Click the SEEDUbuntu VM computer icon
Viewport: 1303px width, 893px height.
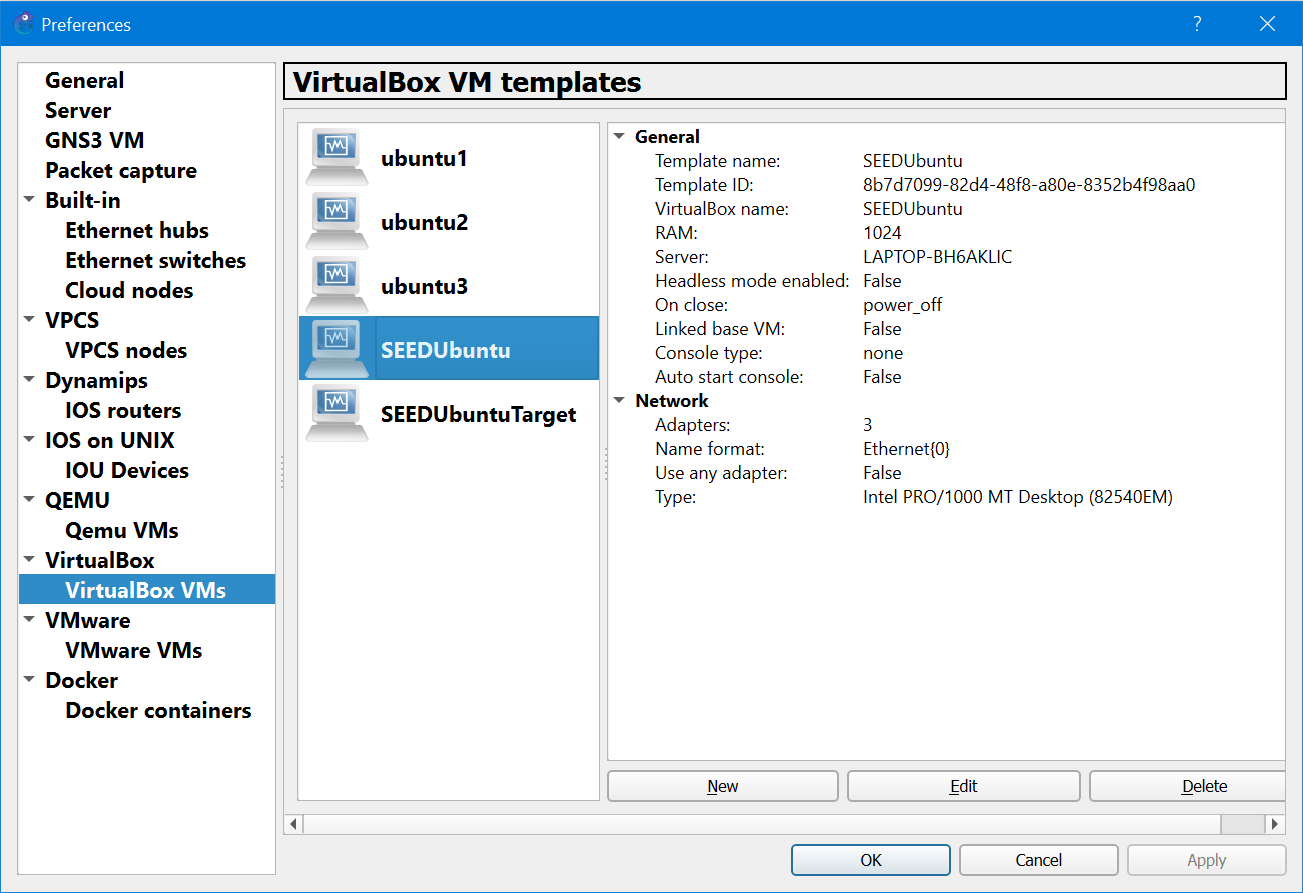pyautogui.click(x=338, y=349)
